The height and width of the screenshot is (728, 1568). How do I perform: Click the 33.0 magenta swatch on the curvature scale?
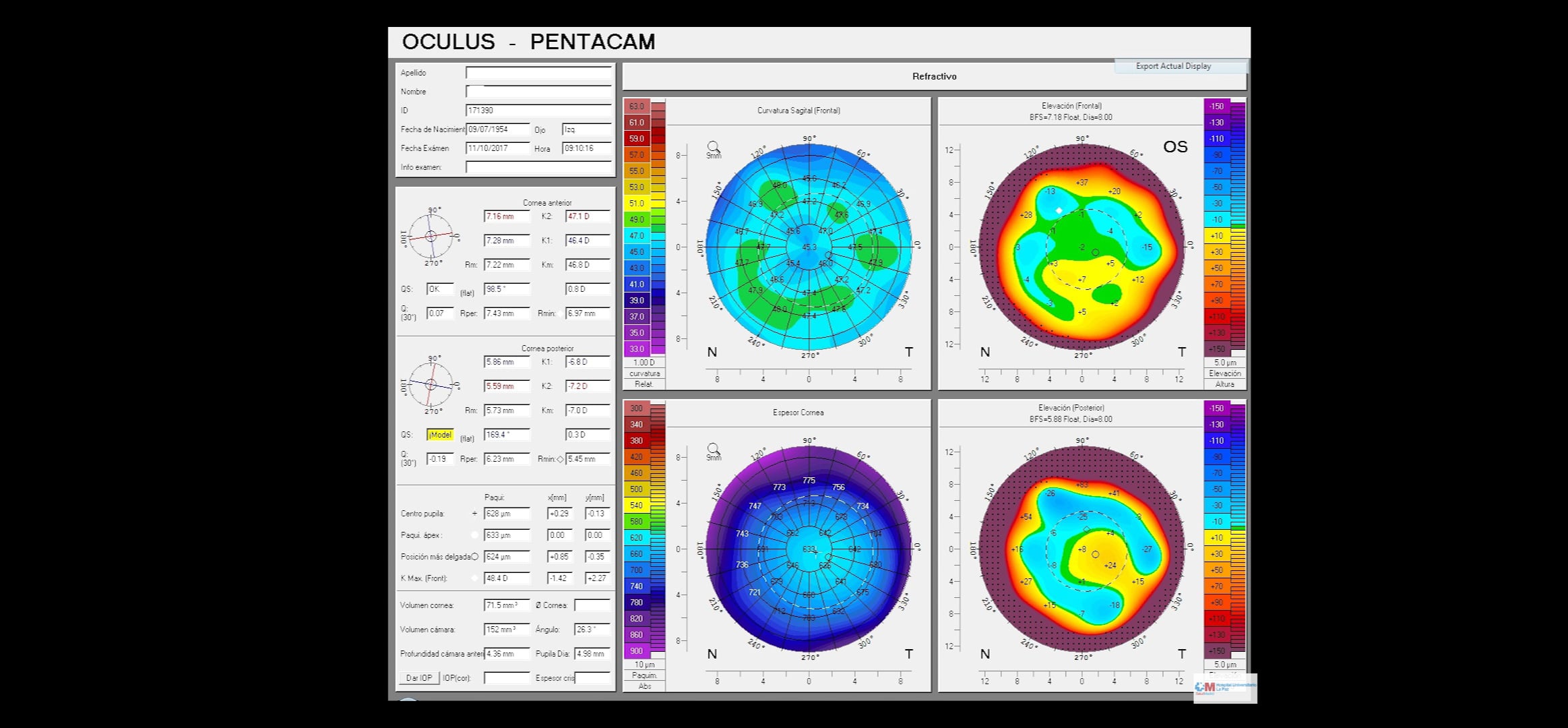click(637, 349)
